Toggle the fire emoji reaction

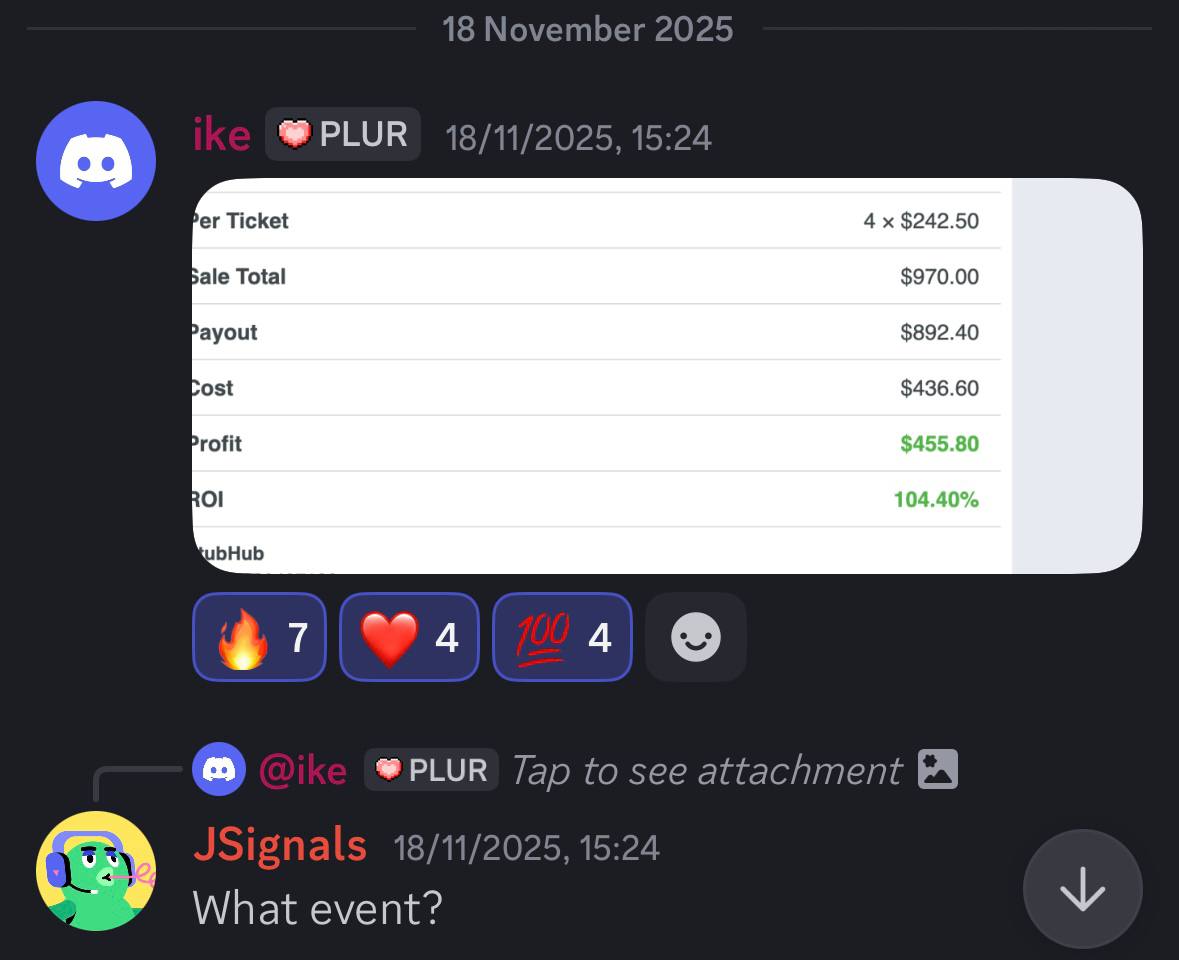259,637
